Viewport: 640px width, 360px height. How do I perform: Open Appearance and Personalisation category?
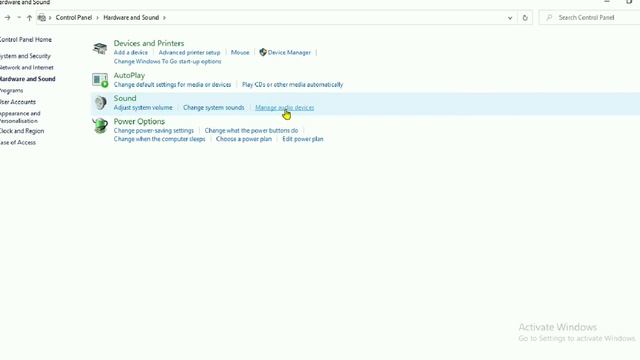[x=20, y=117]
